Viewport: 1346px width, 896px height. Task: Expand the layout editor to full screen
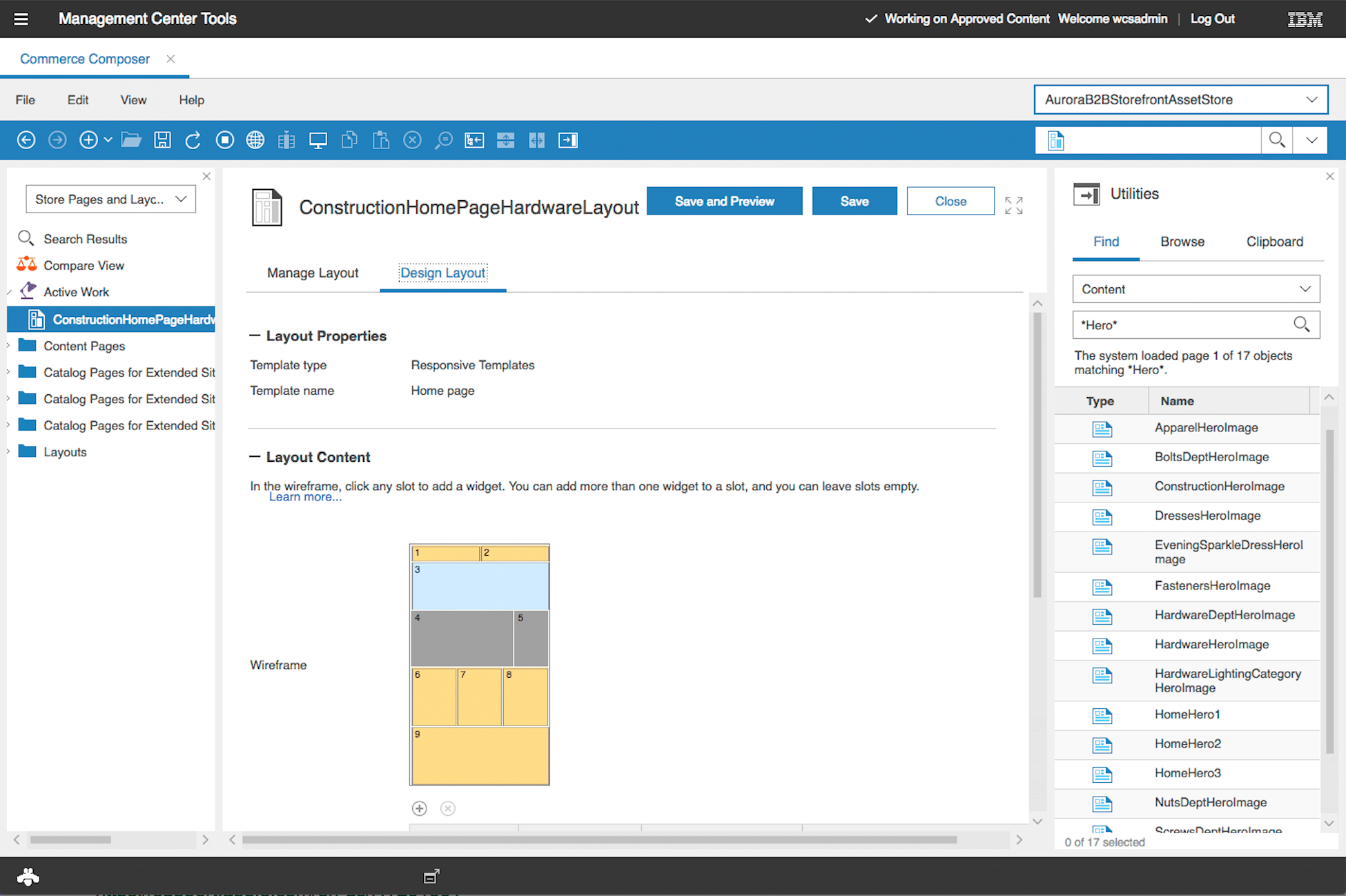pos(1013,205)
